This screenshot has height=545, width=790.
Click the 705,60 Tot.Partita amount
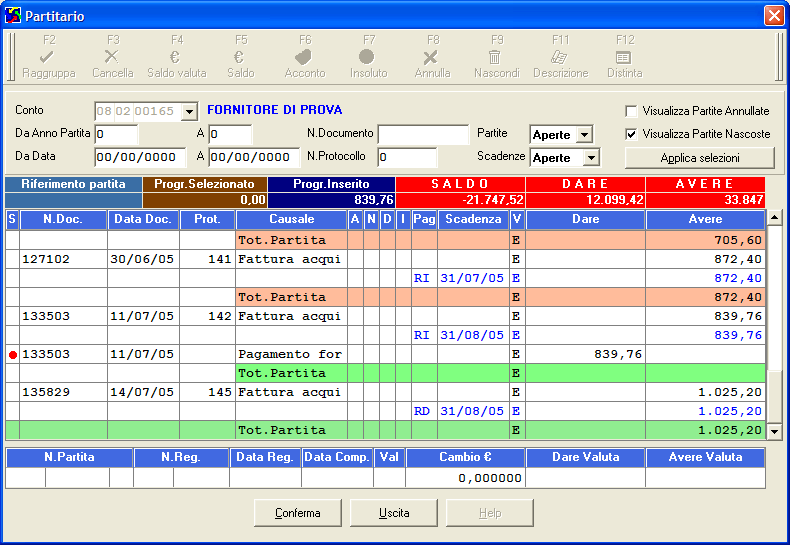[x=705, y=240]
